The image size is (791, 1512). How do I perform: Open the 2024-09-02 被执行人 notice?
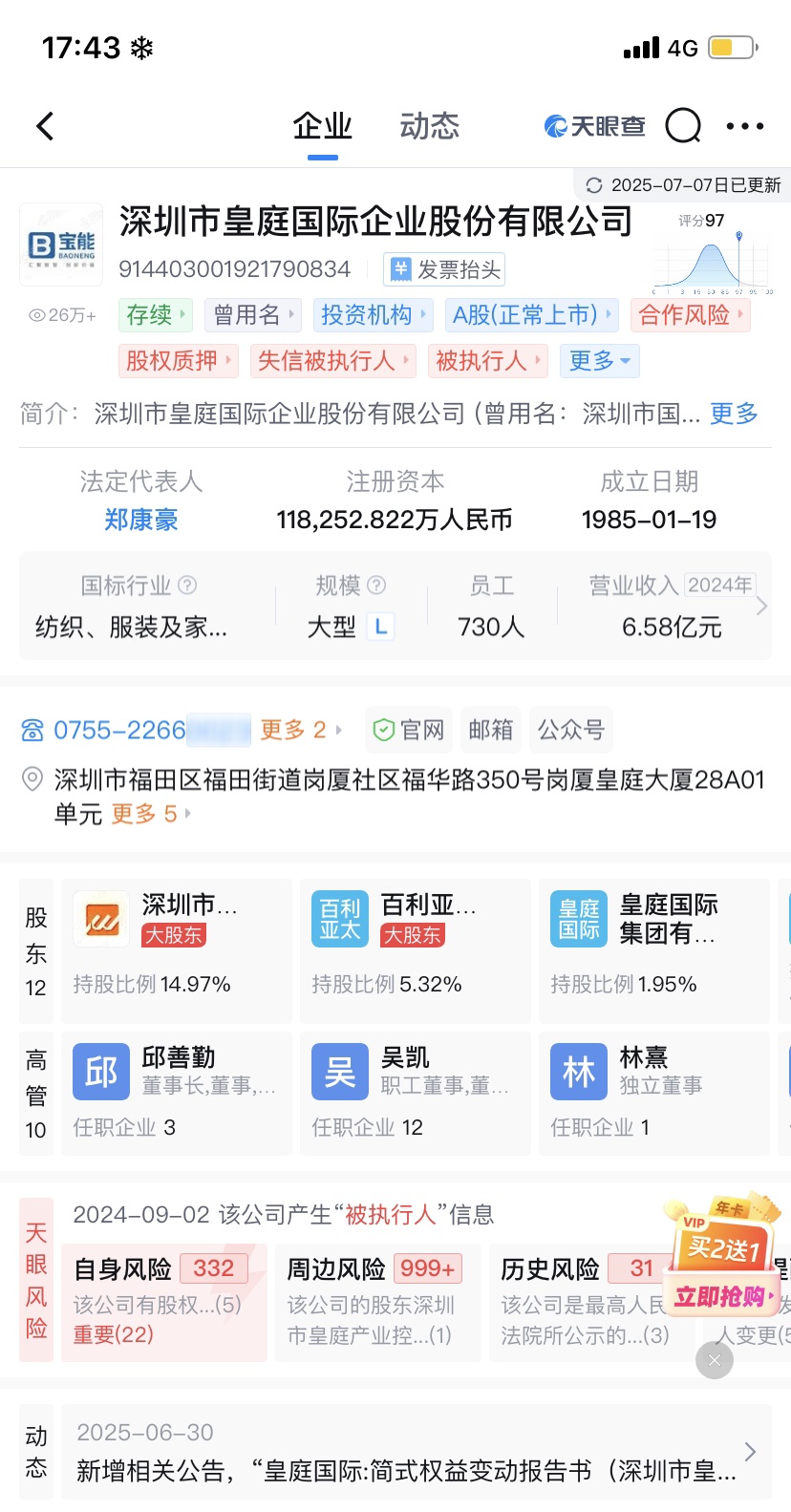click(x=284, y=1214)
